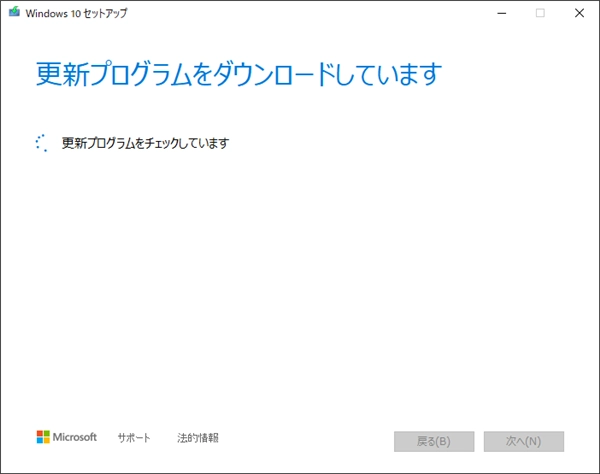Screen dimensions: 600x474
Task: Click the Microsoft logo in the footer
Action: (67, 437)
